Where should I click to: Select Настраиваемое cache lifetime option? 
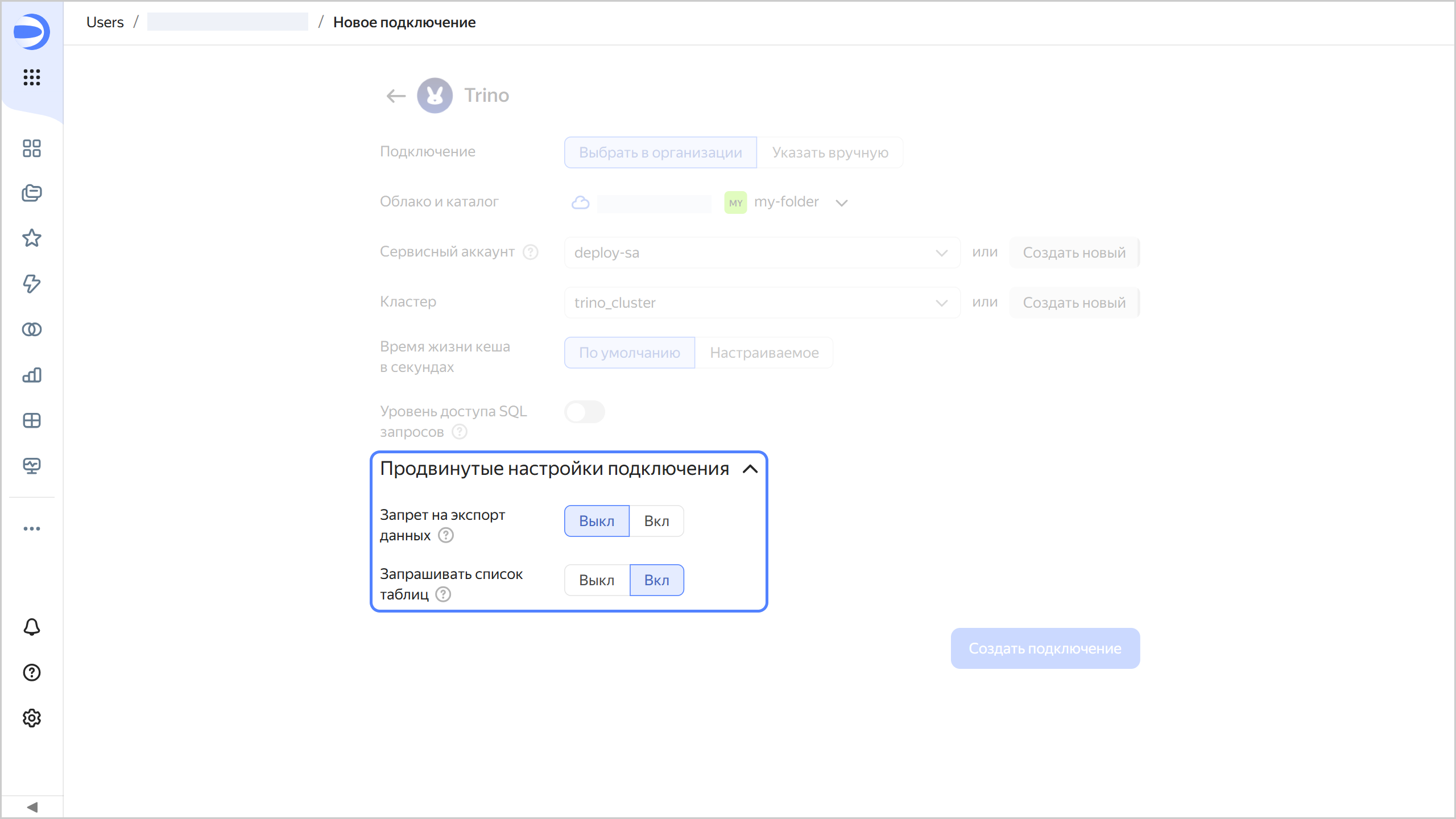tap(764, 353)
